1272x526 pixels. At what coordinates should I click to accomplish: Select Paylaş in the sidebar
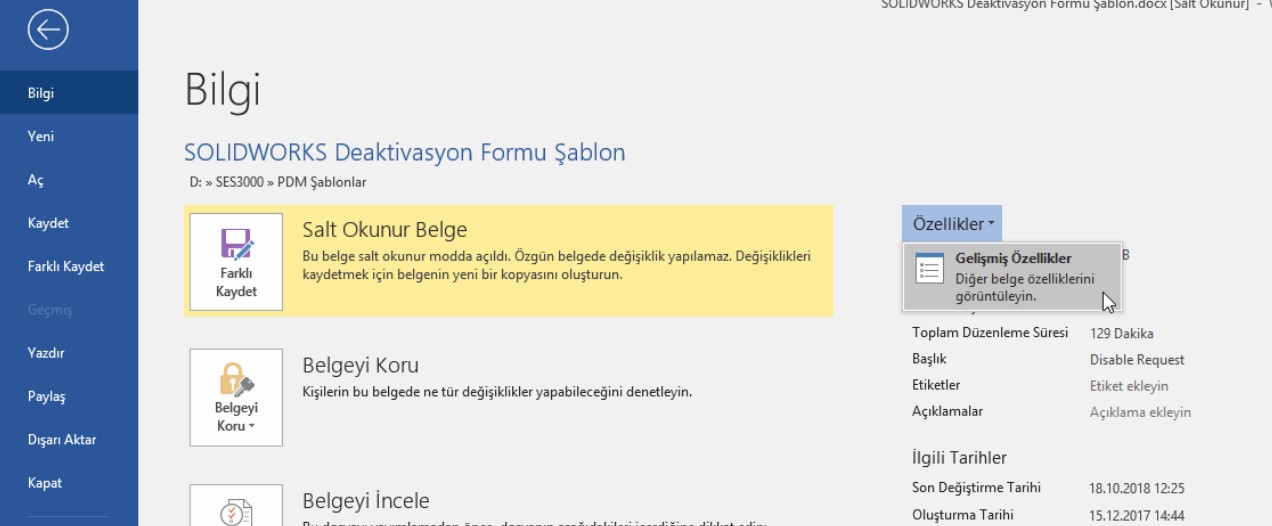(x=46, y=396)
